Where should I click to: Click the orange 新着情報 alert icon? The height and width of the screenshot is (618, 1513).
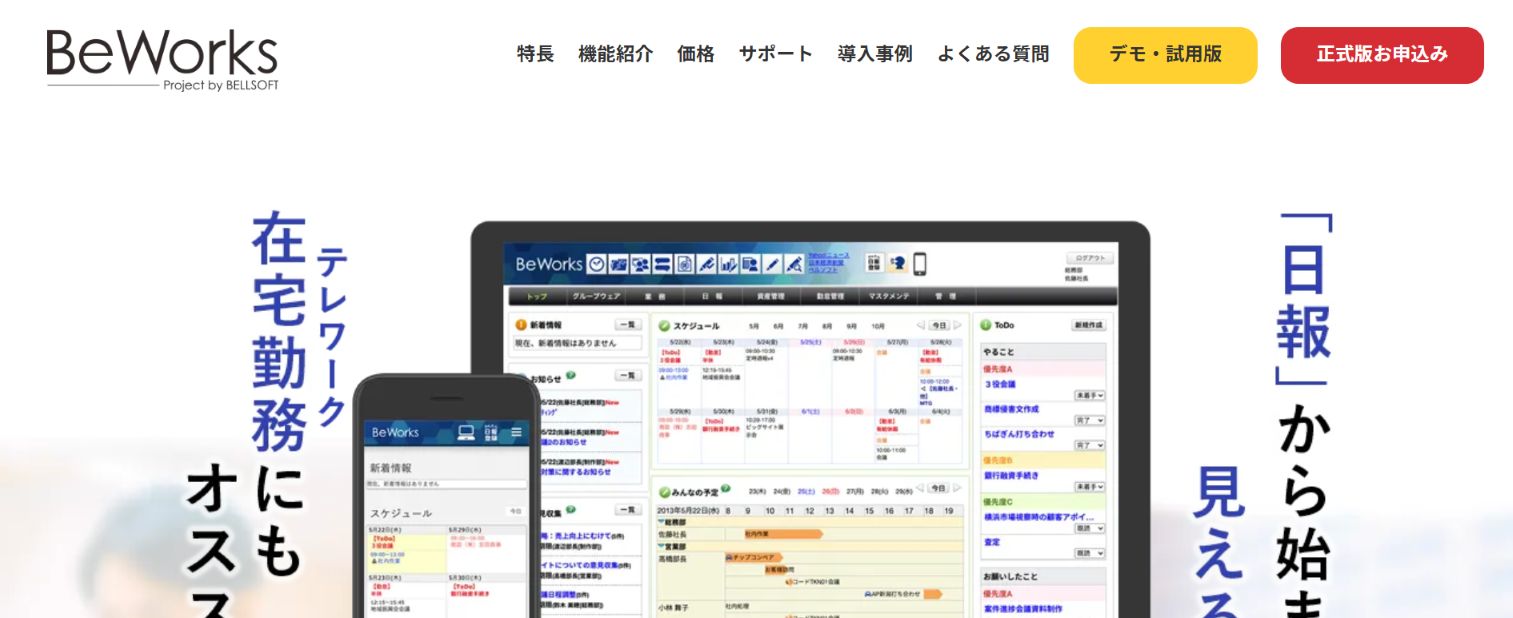(520, 325)
